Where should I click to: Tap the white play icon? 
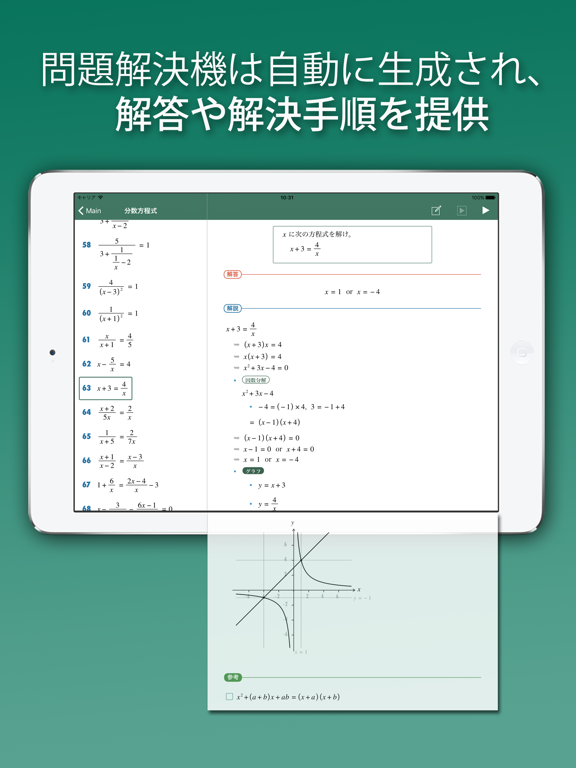click(x=485, y=210)
